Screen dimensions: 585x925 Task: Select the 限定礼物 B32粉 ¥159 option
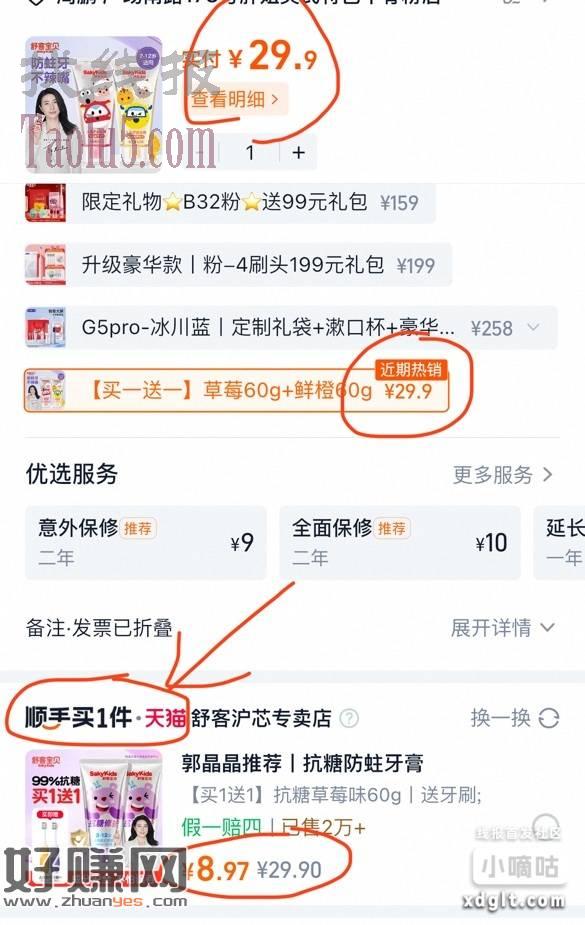coord(230,202)
